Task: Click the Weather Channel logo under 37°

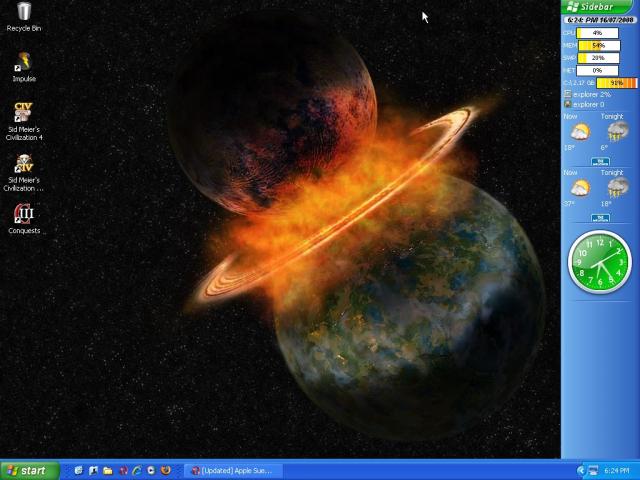Action: [x=600, y=218]
